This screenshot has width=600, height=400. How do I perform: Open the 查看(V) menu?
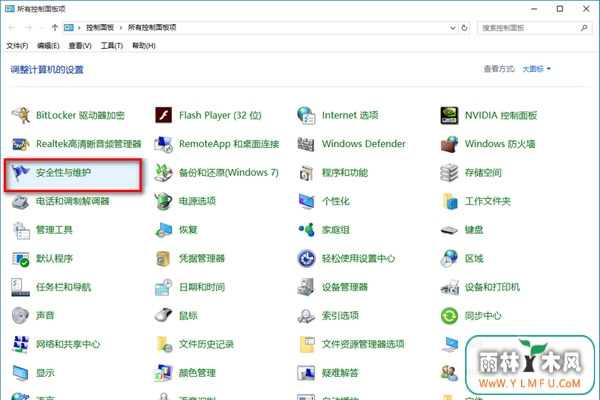[x=80, y=46]
